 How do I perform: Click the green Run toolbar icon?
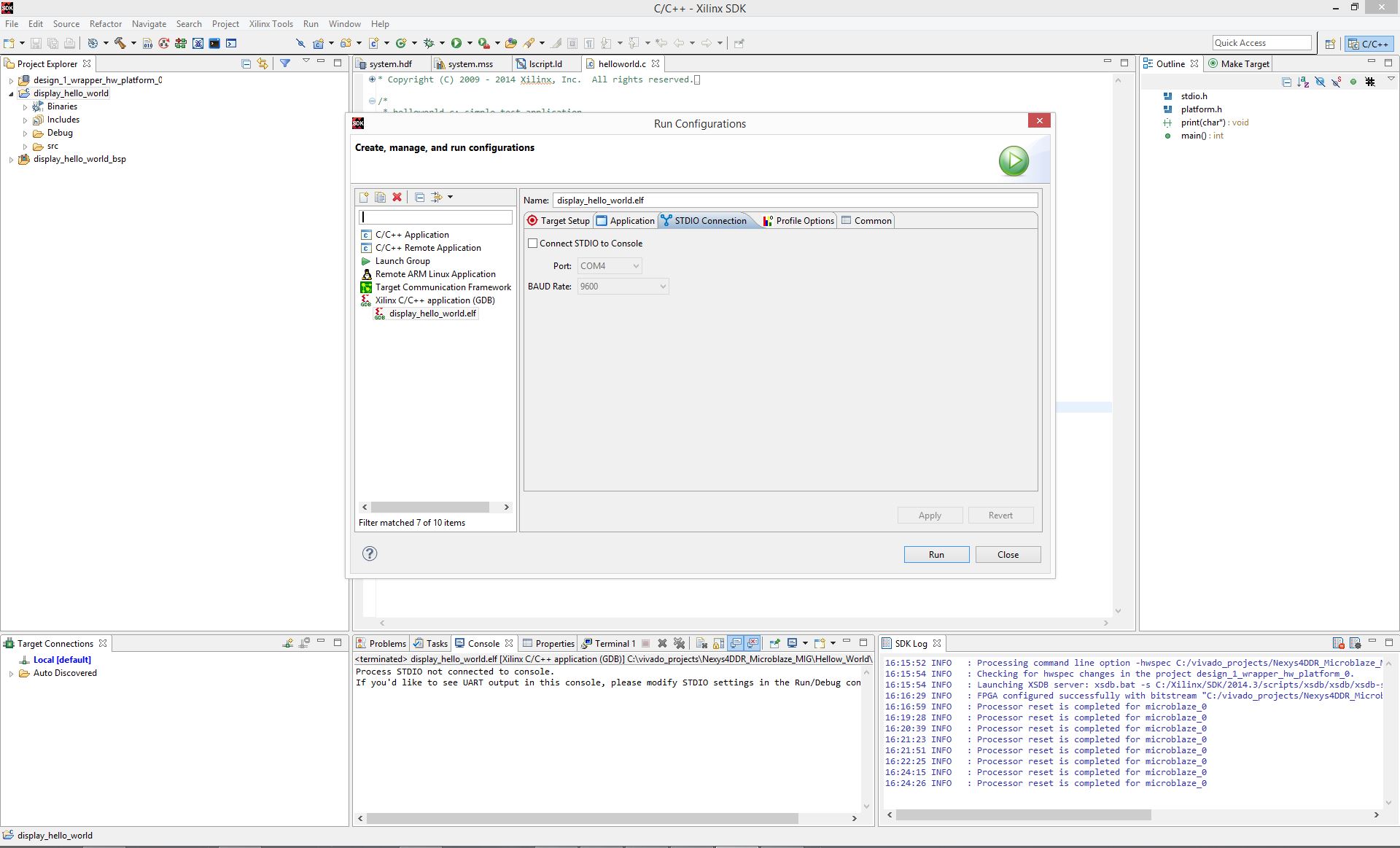coord(456,43)
